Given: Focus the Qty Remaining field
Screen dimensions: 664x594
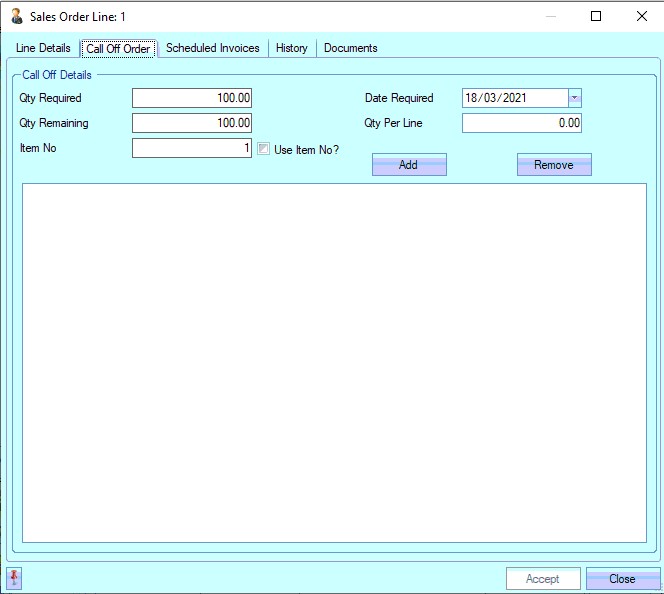Looking at the screenshot, I should point(191,123).
